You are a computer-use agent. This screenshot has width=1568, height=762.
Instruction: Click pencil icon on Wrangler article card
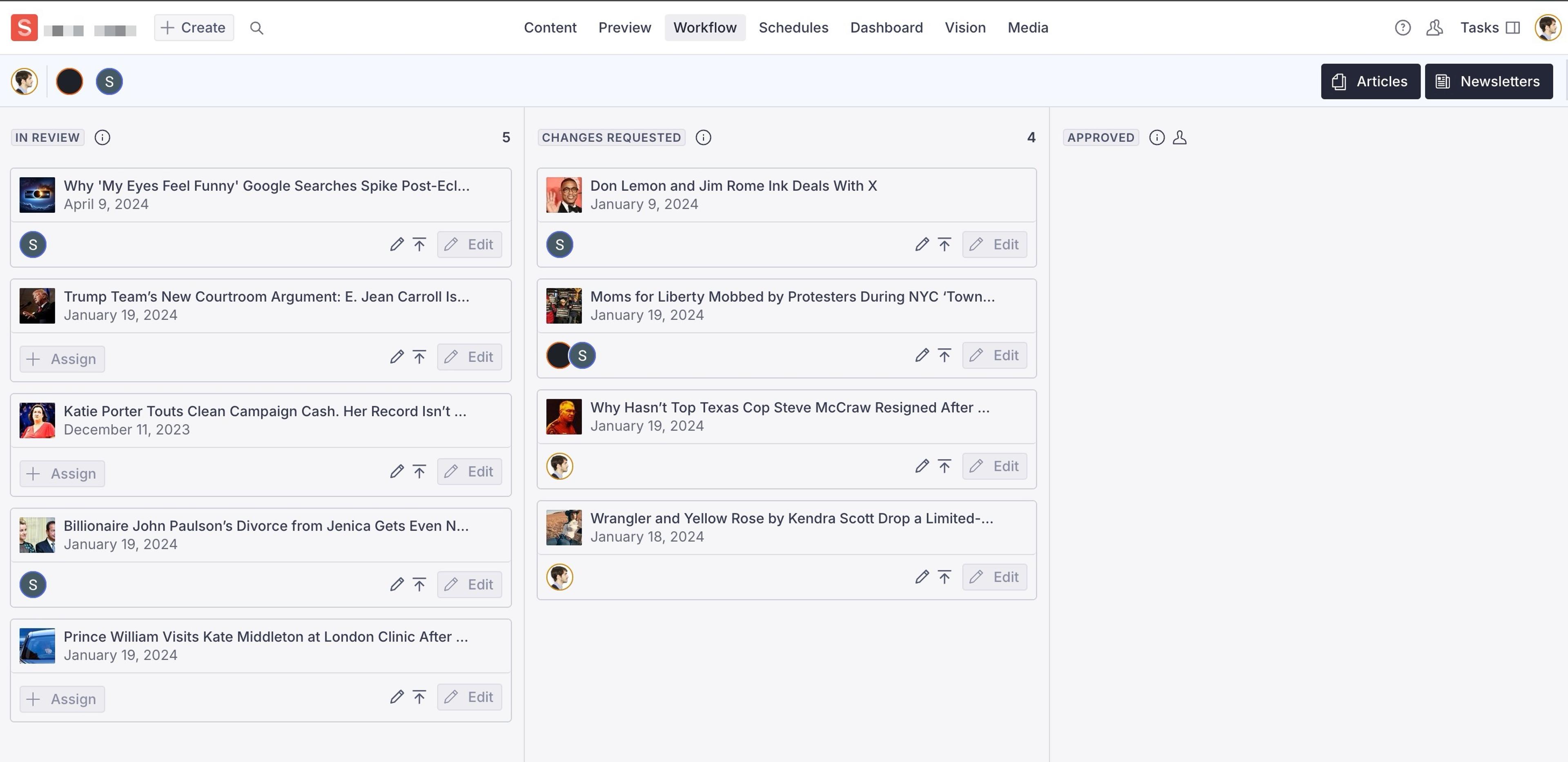(922, 577)
